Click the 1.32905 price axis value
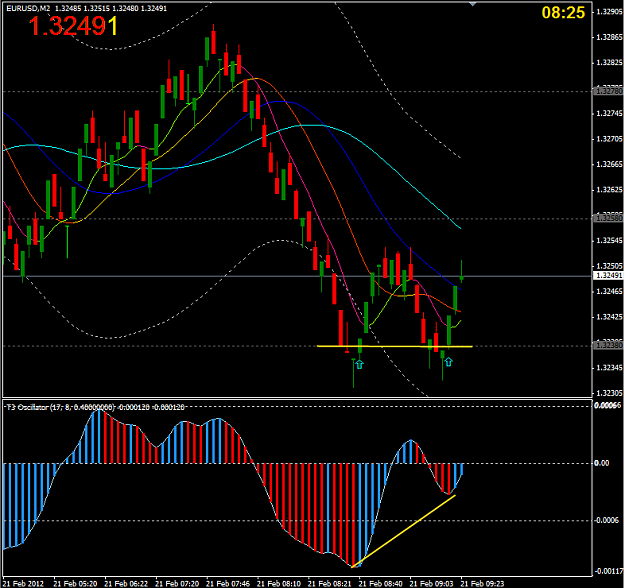The image size is (625, 588). point(609,12)
